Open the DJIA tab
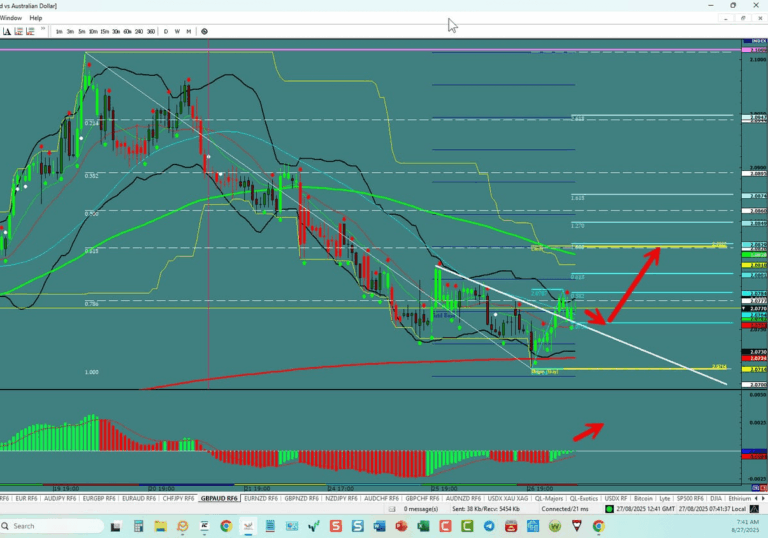The height and width of the screenshot is (538, 768). 716,498
